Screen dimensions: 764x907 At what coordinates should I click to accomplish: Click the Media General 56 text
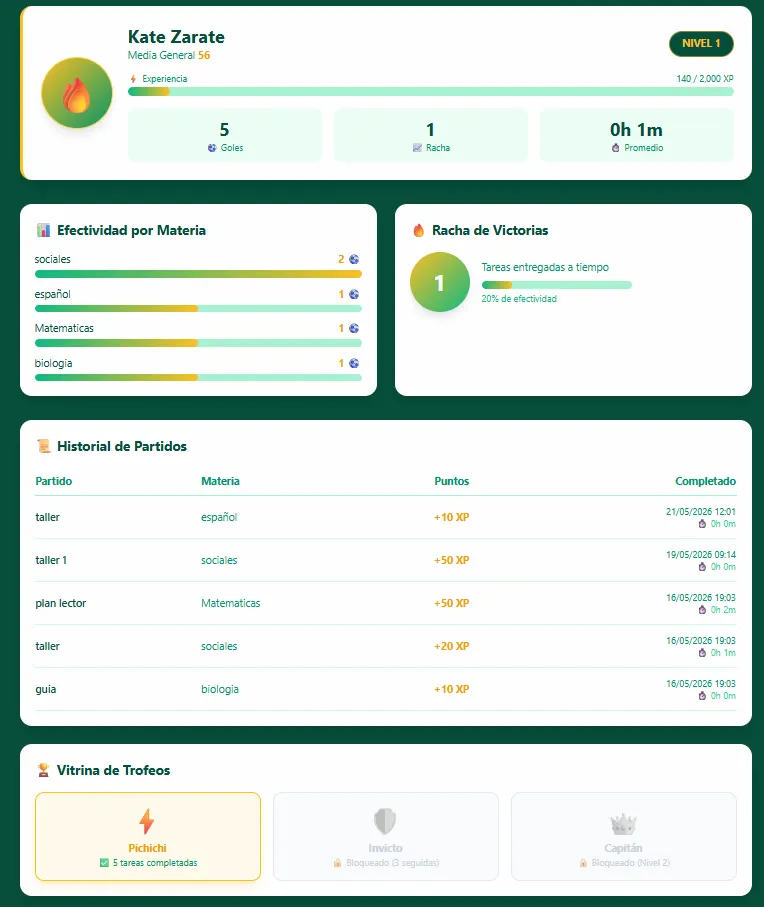169,56
